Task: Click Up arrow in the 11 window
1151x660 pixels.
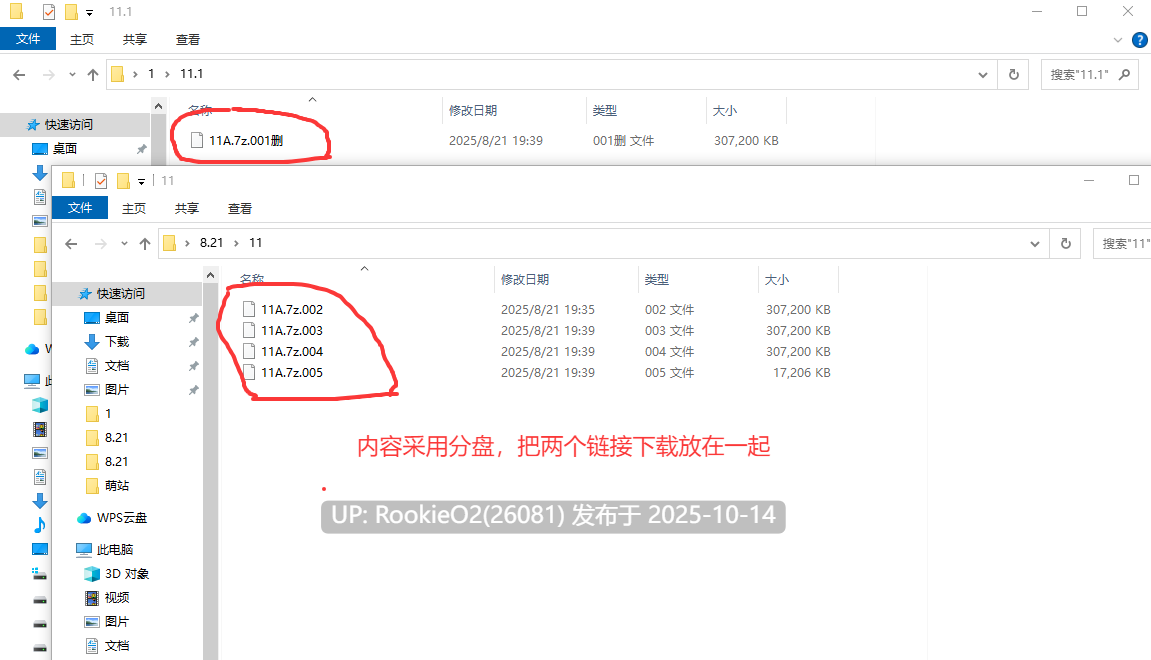Action: click(x=145, y=244)
